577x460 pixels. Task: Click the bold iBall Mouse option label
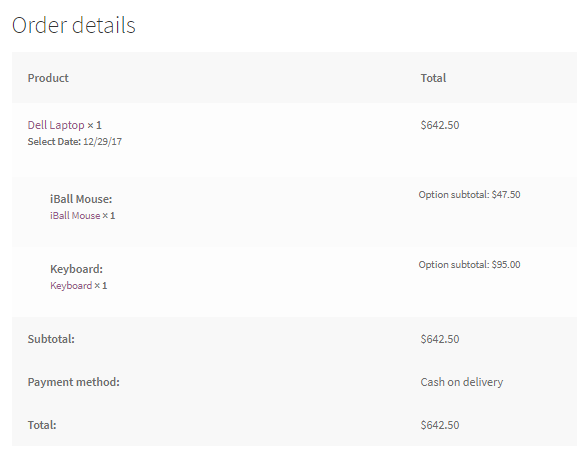(81, 199)
